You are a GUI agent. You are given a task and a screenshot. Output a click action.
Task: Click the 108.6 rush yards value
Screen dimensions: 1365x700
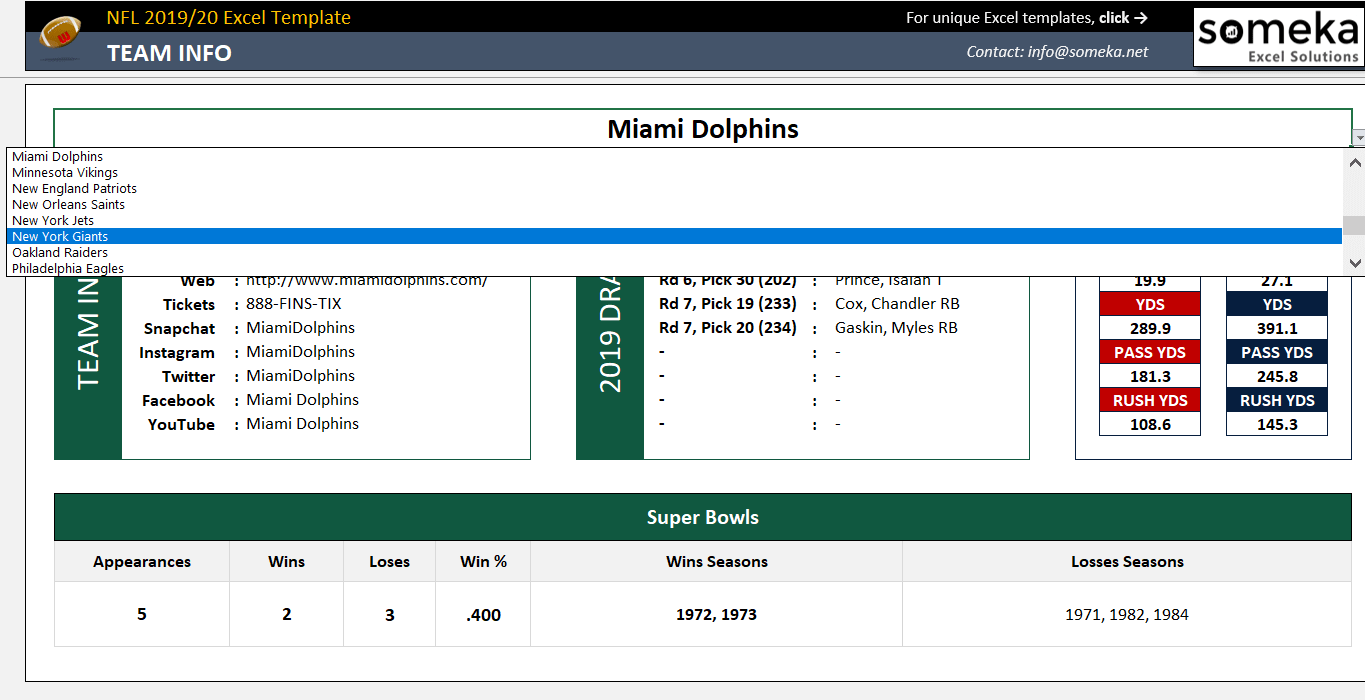[x=1150, y=425]
